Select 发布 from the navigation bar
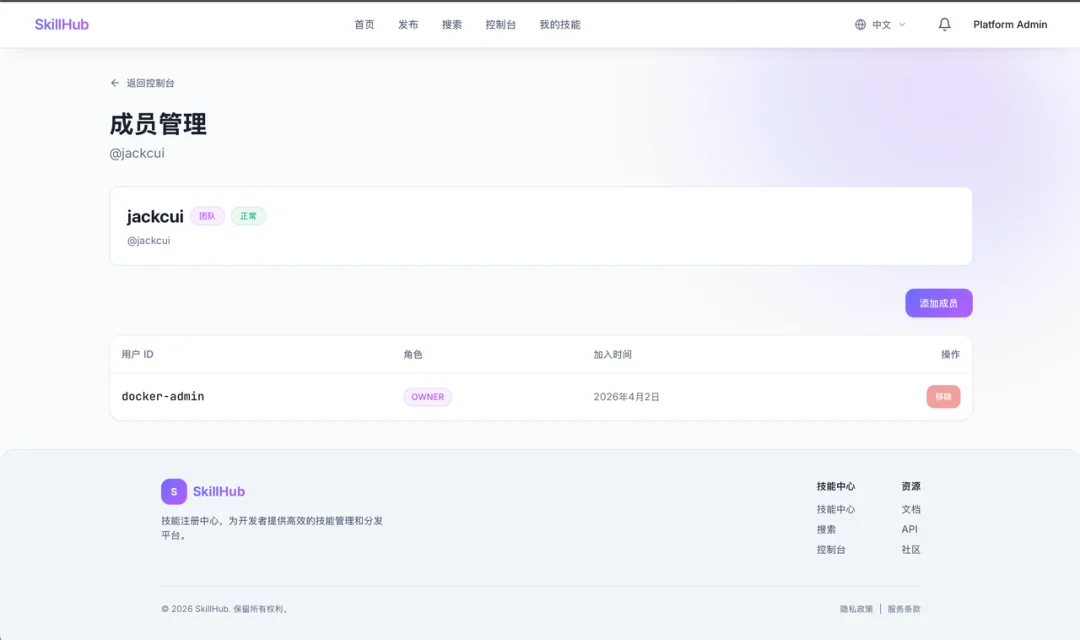This screenshot has height=640, width=1080. click(408, 23)
